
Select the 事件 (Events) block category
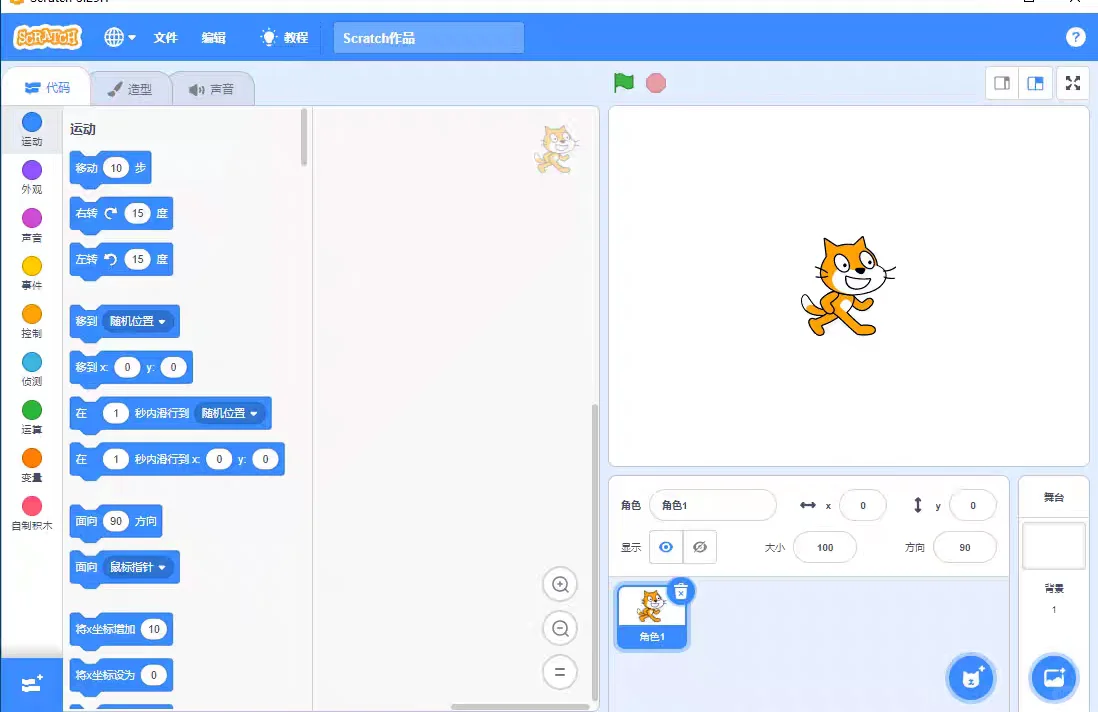[x=31, y=272]
